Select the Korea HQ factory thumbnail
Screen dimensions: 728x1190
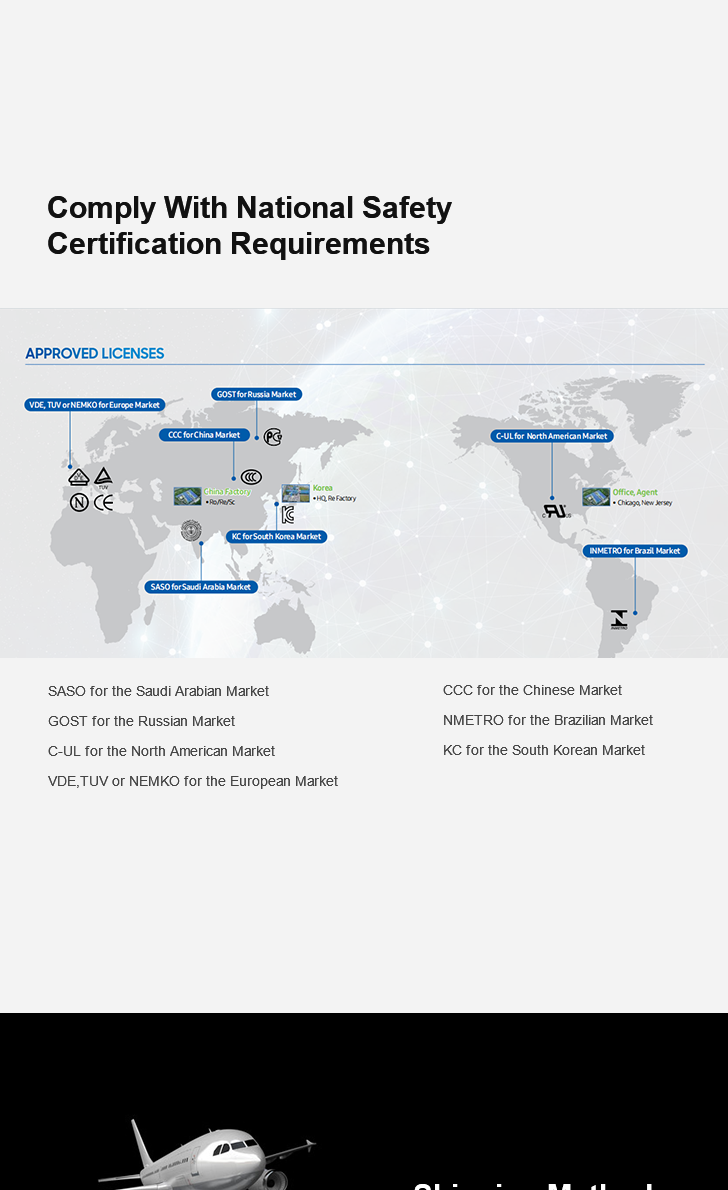click(295, 493)
